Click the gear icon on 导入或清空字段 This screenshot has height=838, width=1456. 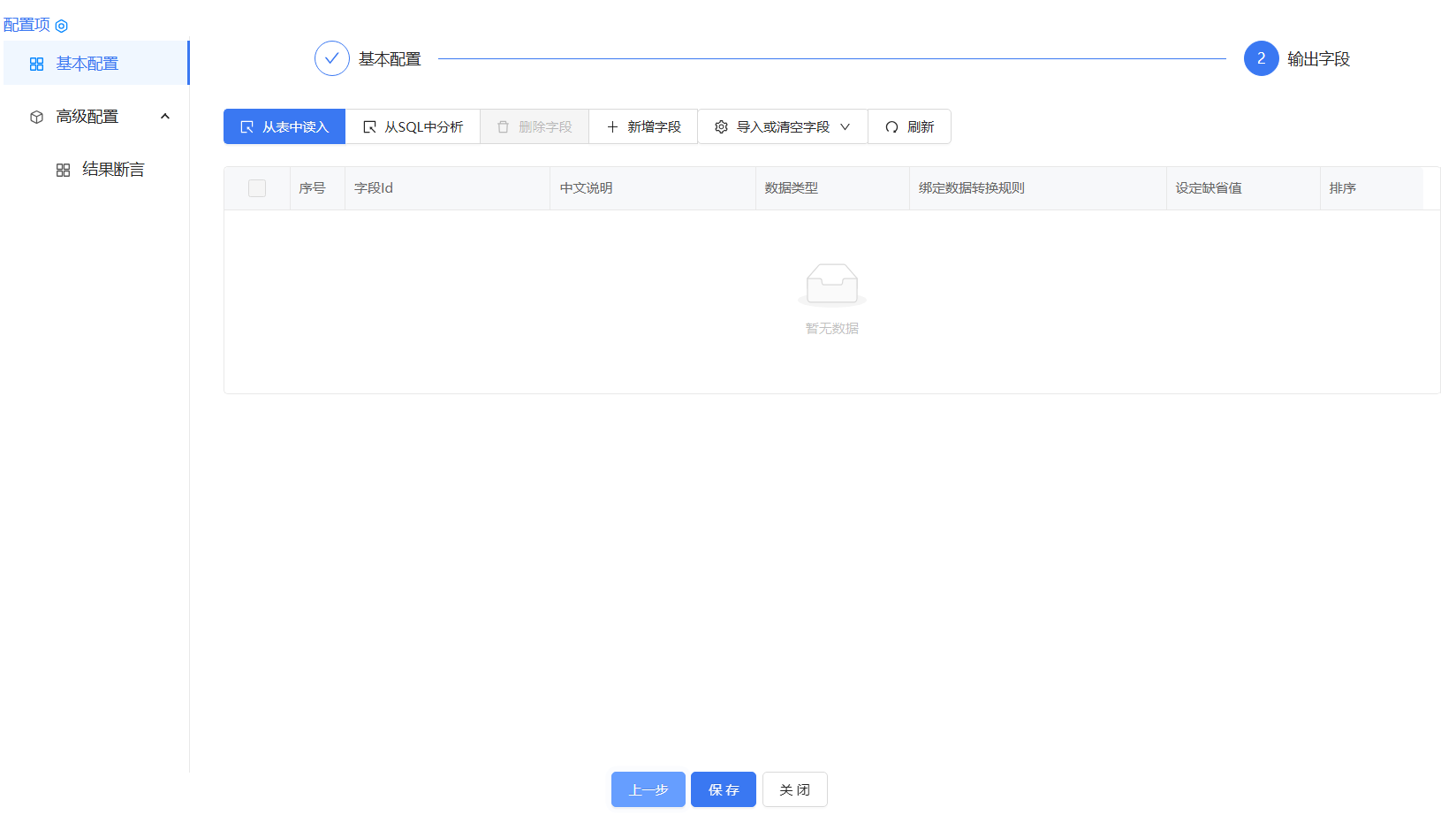coord(721,126)
